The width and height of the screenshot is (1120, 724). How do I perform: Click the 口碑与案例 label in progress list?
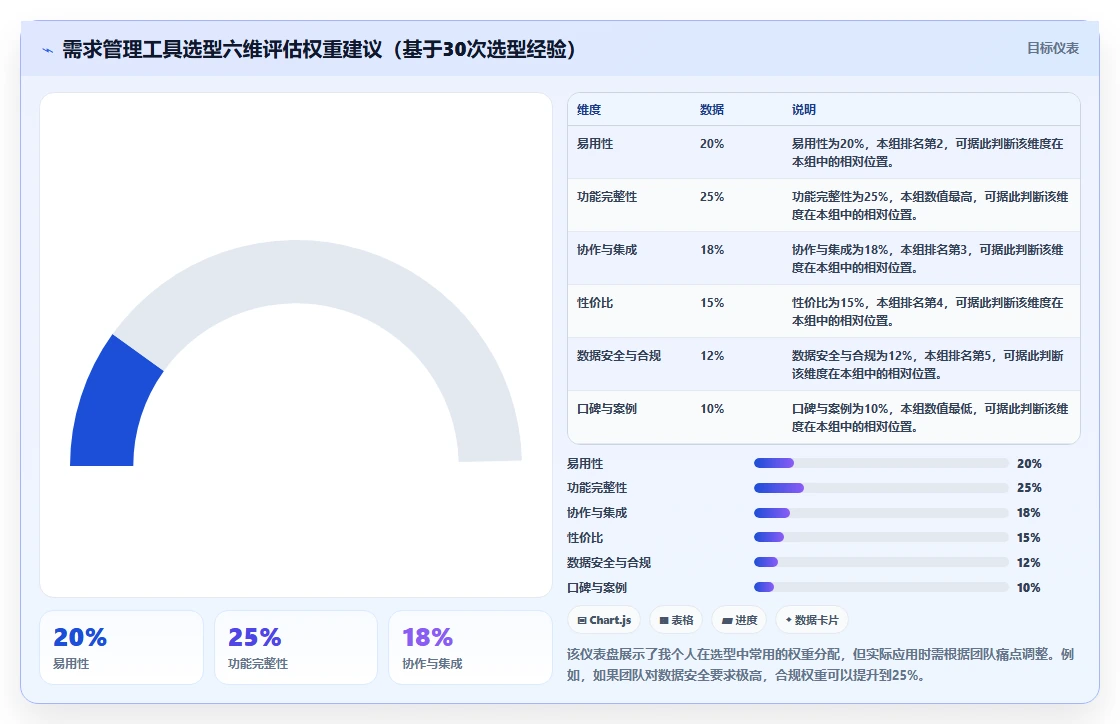coord(597,588)
